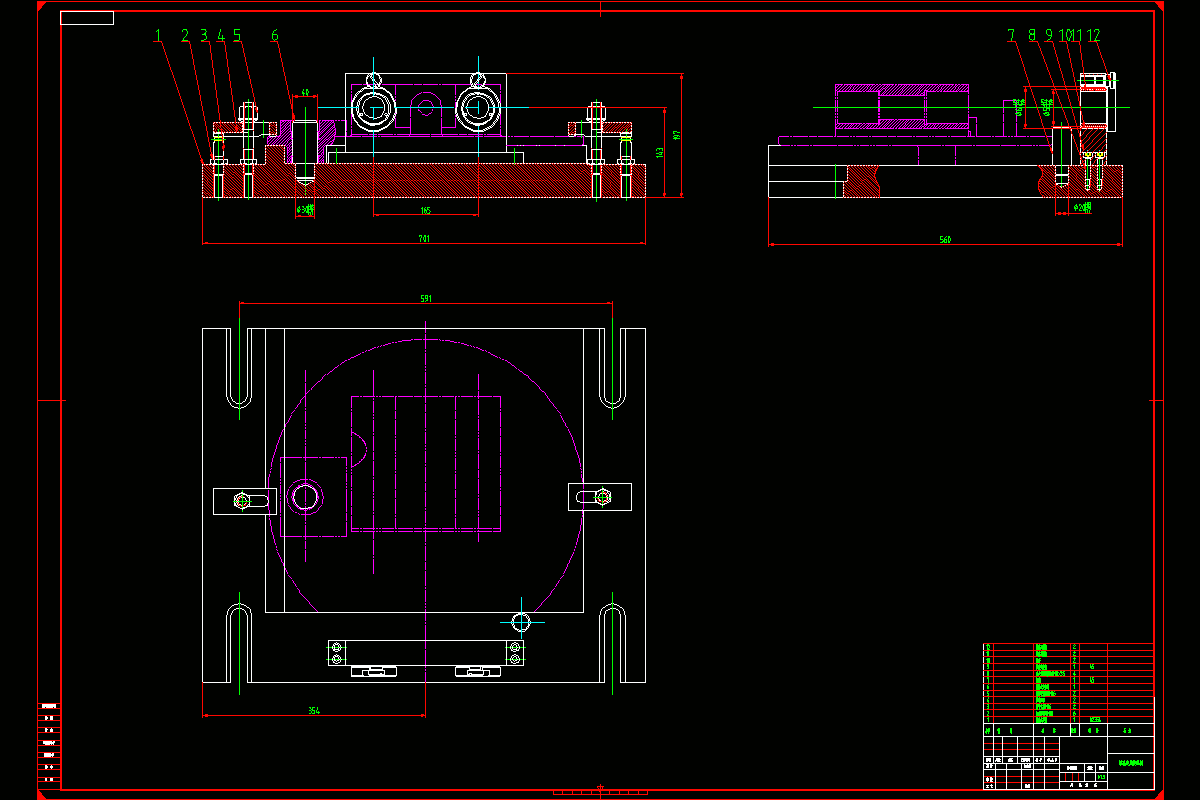The image size is (1200, 800).
Task: Select part balloon number 9
Action: pos(1049,36)
